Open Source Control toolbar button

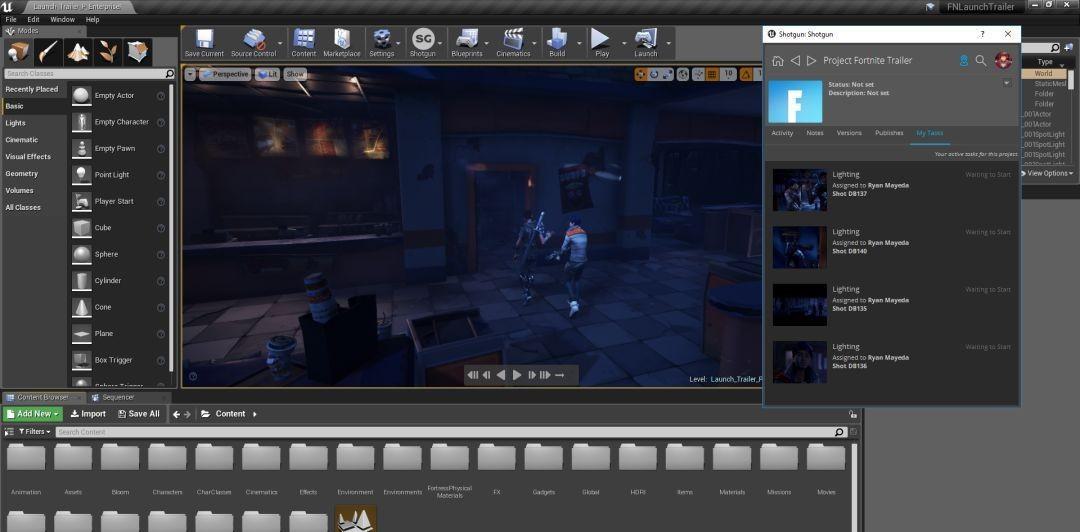pos(254,43)
